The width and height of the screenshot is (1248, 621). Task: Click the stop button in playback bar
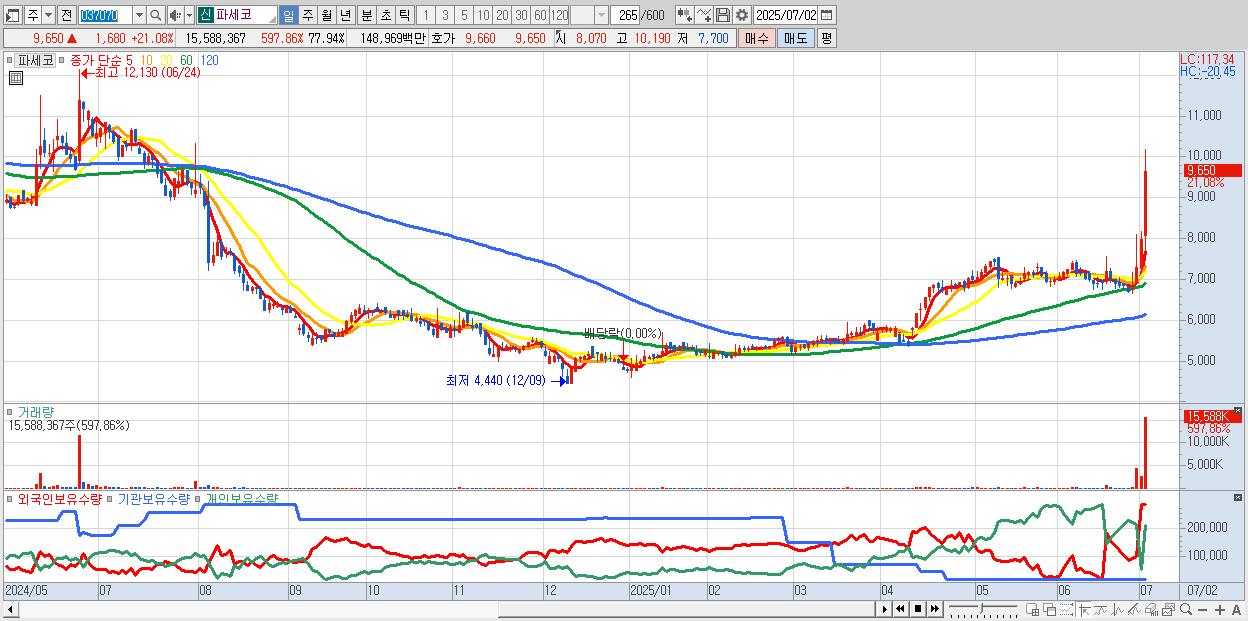pyautogui.click(x=917, y=609)
